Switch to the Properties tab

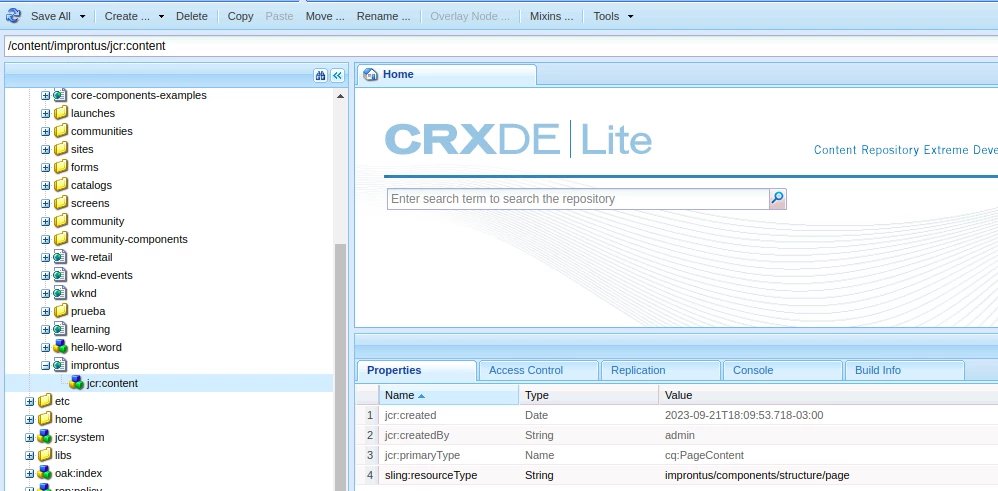coord(417,370)
